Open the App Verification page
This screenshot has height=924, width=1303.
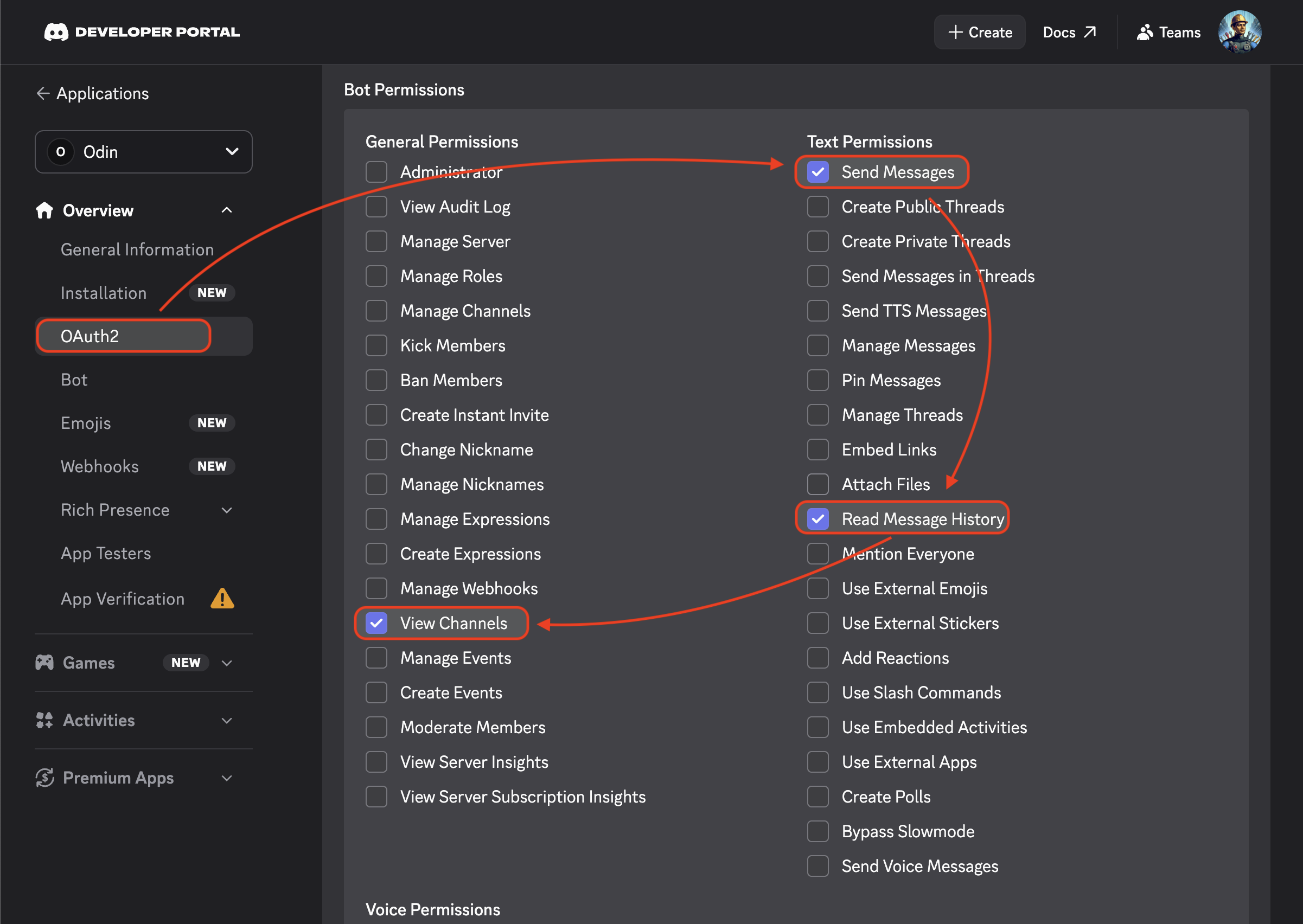pos(123,599)
